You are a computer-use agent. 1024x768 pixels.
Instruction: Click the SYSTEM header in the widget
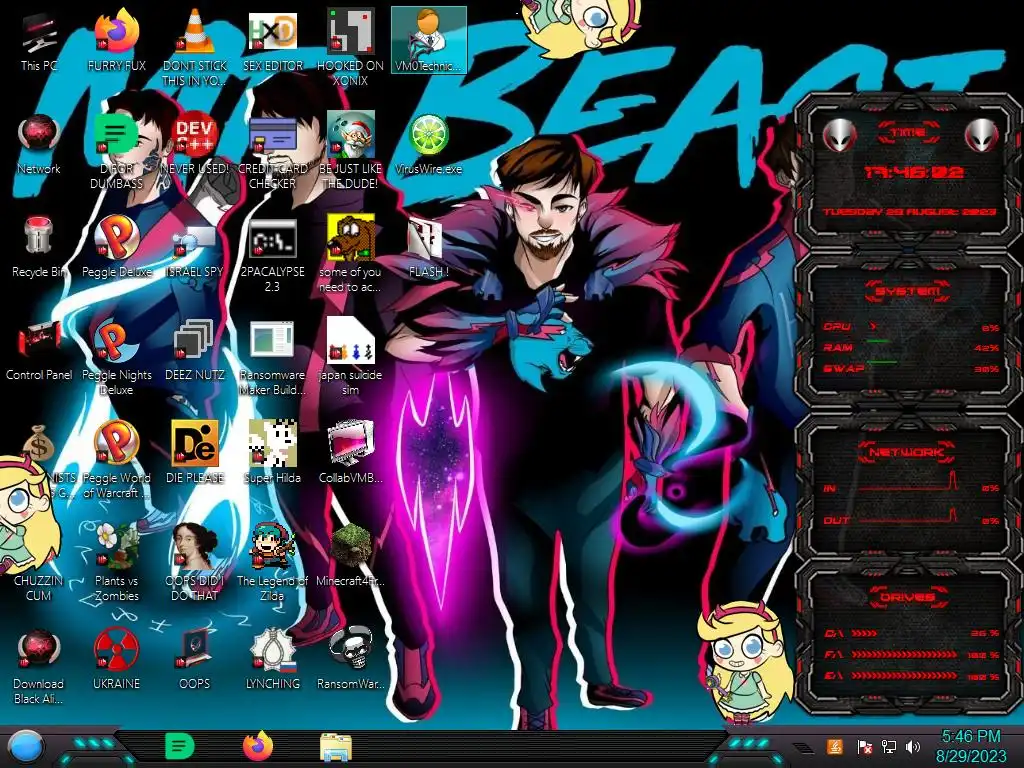[x=908, y=291]
